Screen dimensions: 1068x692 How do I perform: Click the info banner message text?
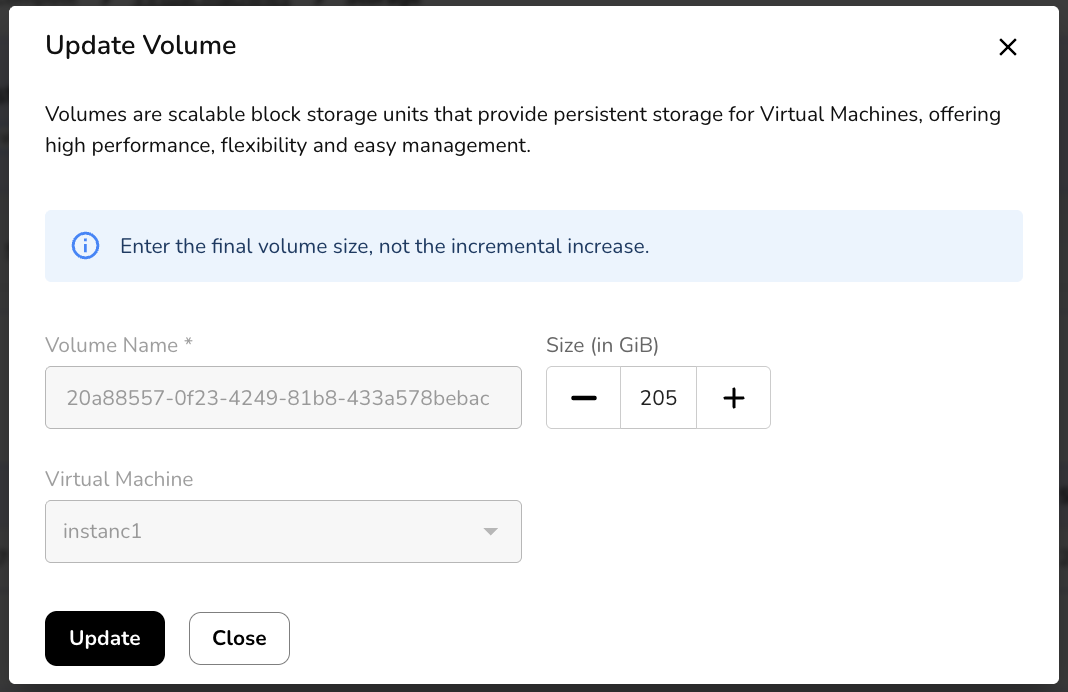tap(384, 246)
